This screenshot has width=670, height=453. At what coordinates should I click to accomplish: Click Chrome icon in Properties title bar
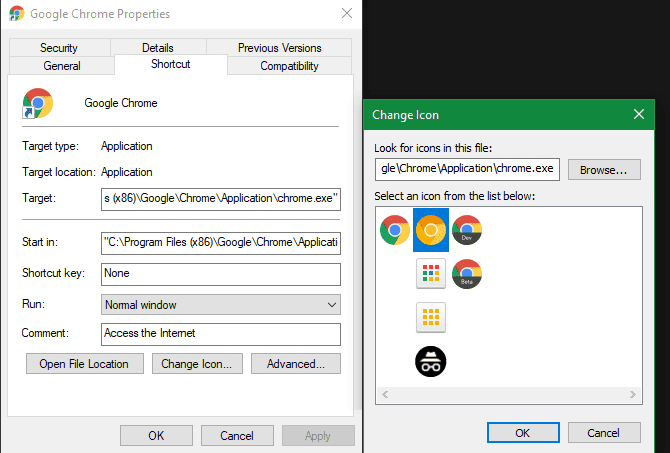click(16, 14)
